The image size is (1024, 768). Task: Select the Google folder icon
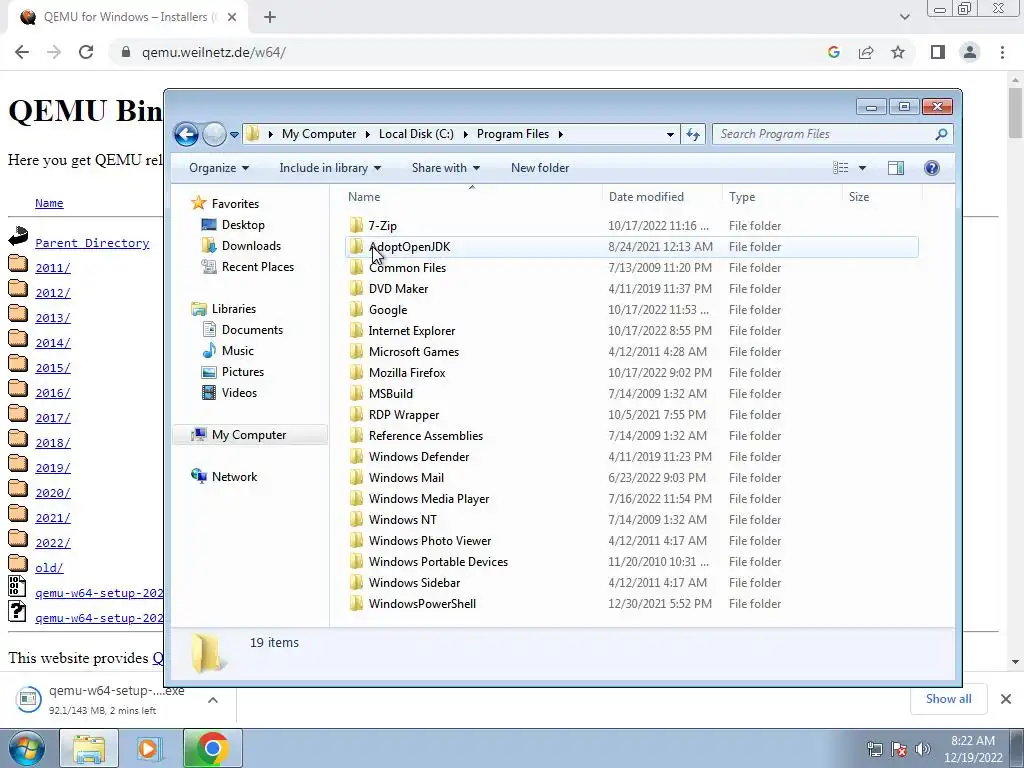pos(356,310)
